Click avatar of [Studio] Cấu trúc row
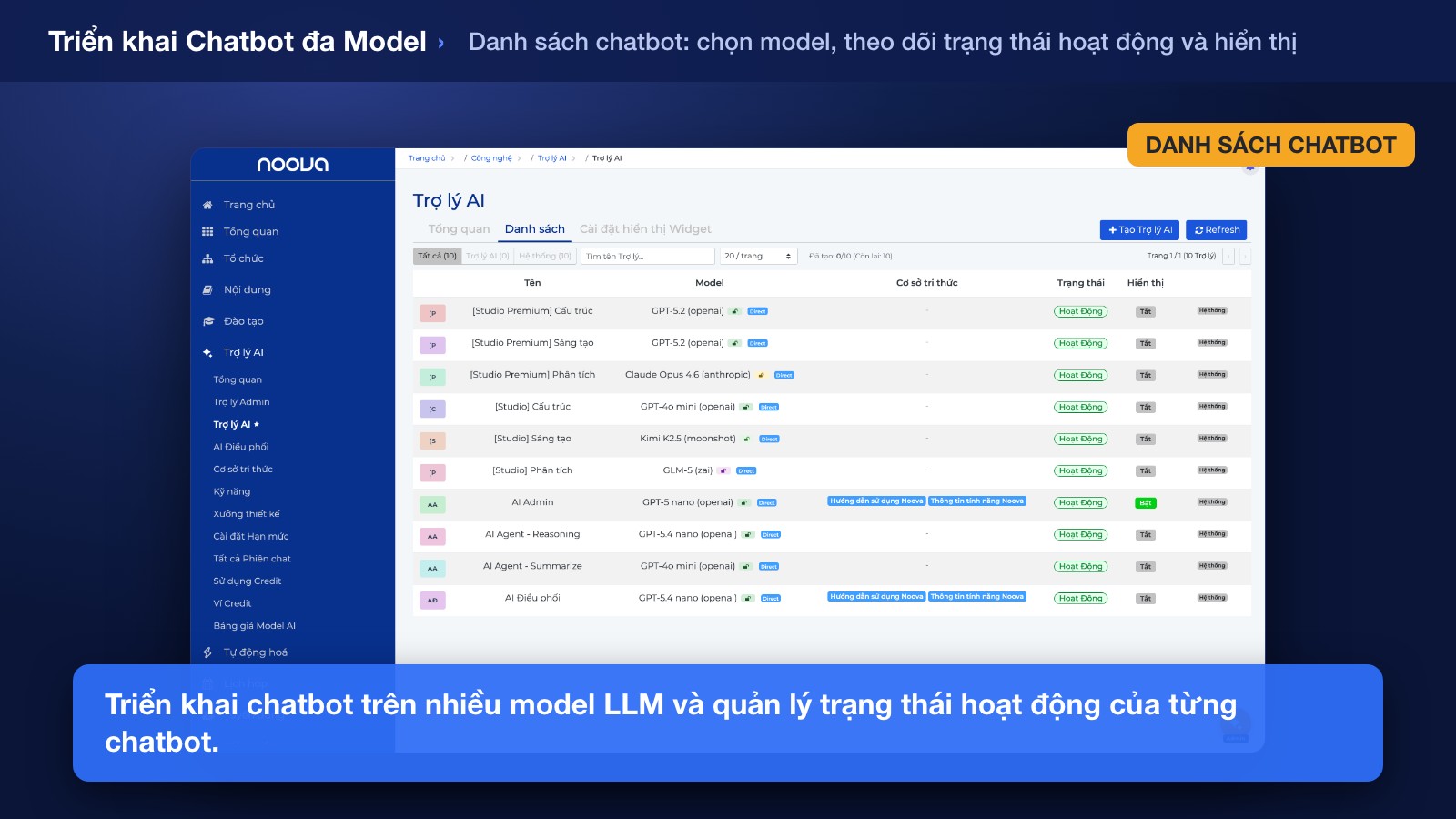The image size is (1456, 819). click(432, 409)
